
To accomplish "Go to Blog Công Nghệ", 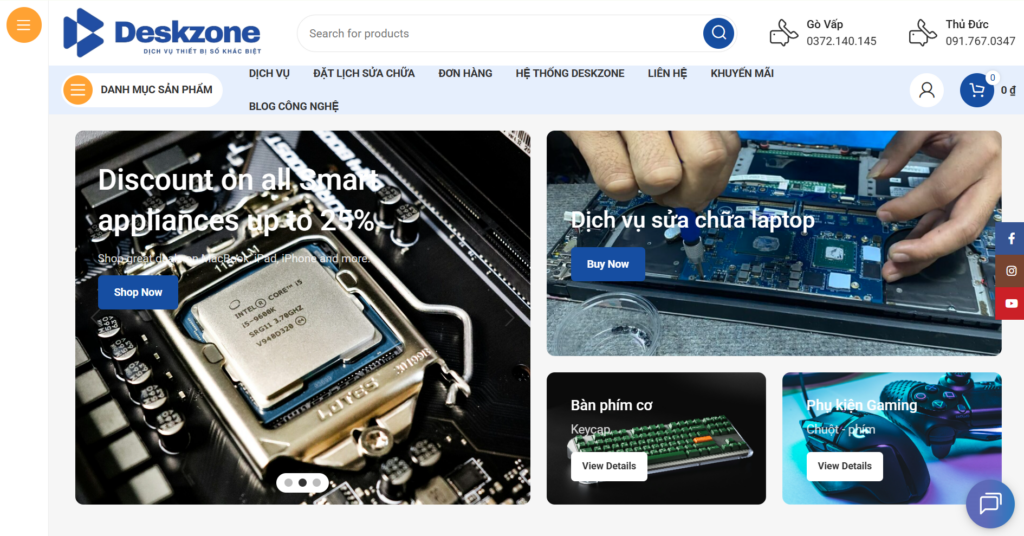I will click(x=293, y=106).
